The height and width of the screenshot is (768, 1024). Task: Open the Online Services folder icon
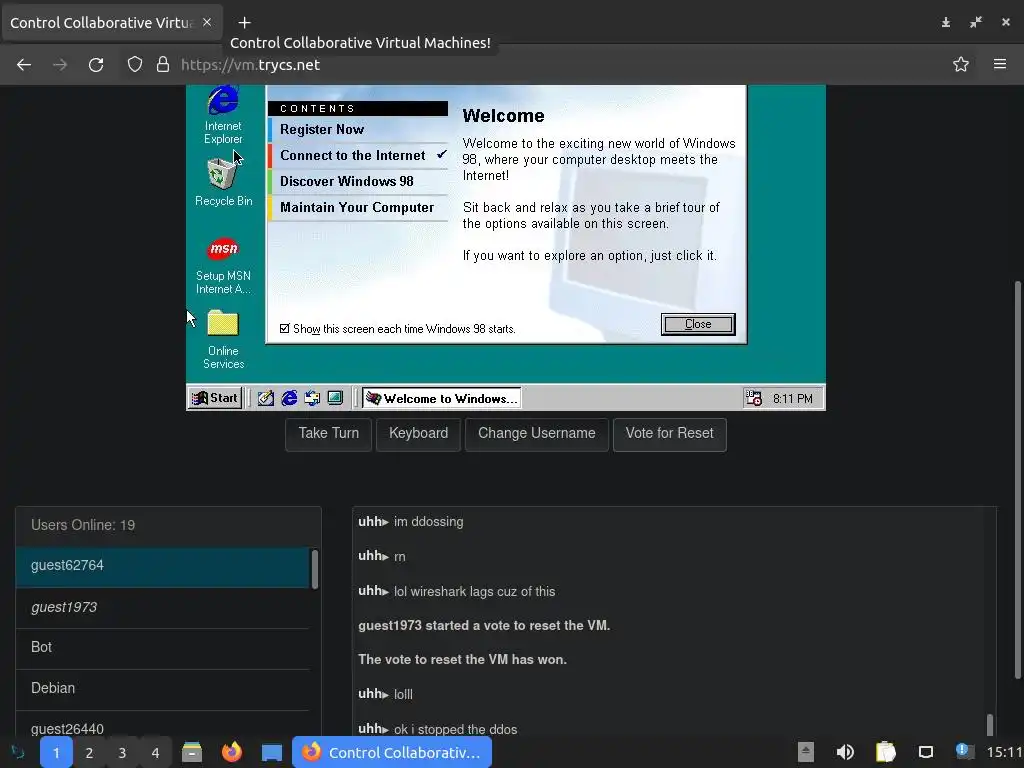point(223,339)
